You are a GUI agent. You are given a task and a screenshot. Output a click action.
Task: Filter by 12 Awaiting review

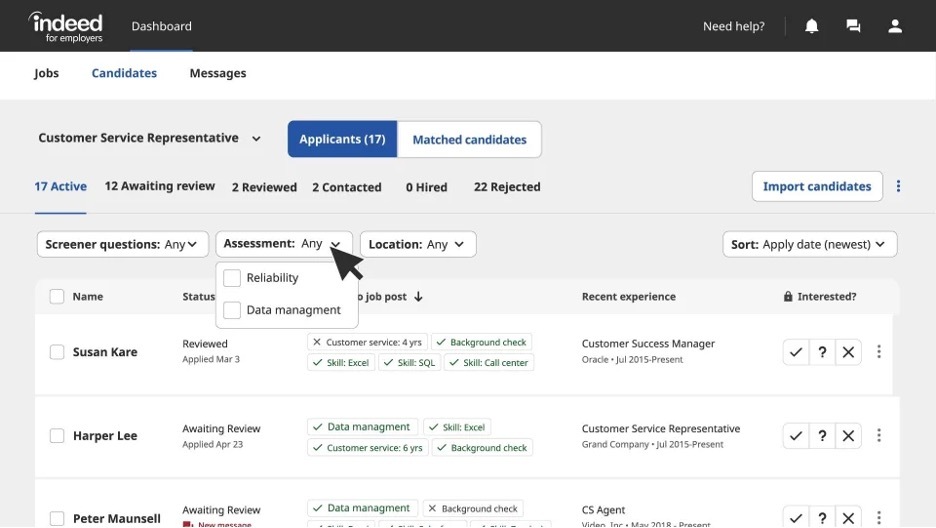[159, 186]
